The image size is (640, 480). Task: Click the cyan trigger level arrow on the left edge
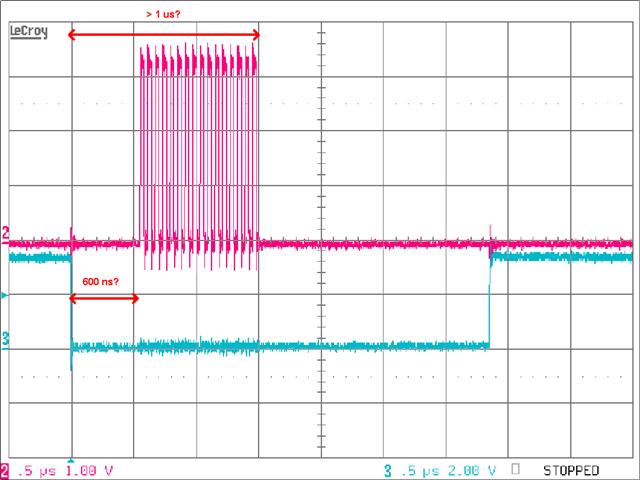click(4, 295)
